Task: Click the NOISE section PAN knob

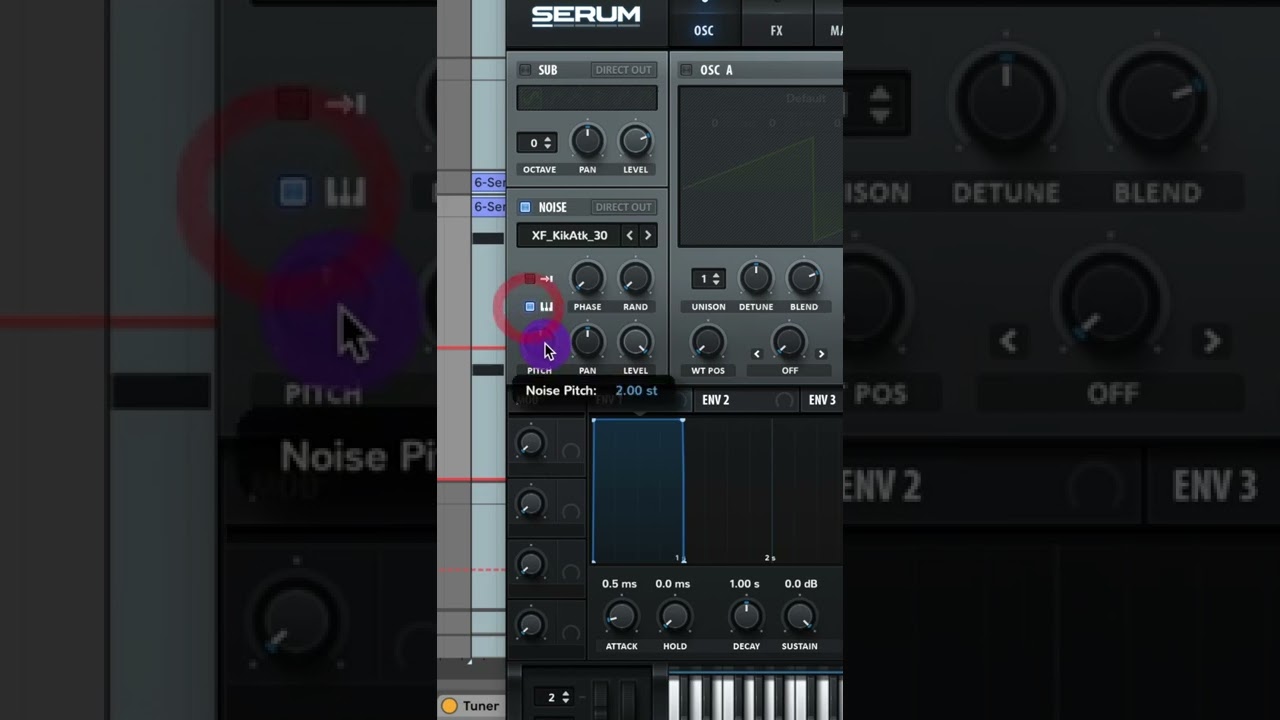Action: (x=587, y=343)
